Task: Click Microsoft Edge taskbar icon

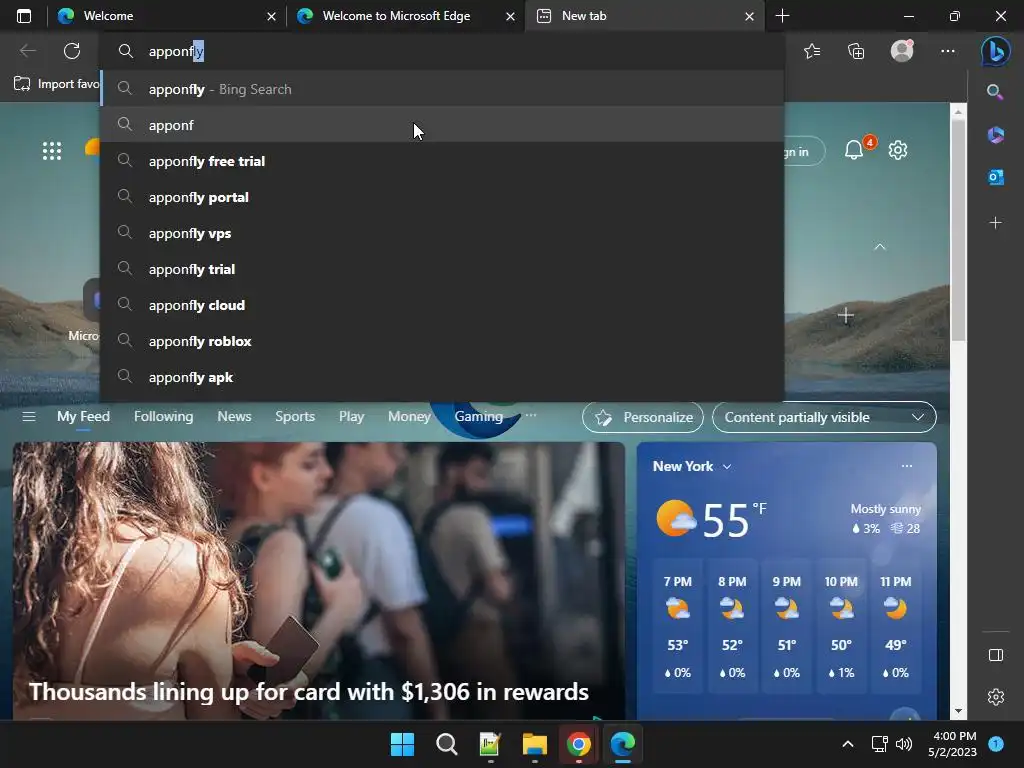Action: (x=622, y=744)
